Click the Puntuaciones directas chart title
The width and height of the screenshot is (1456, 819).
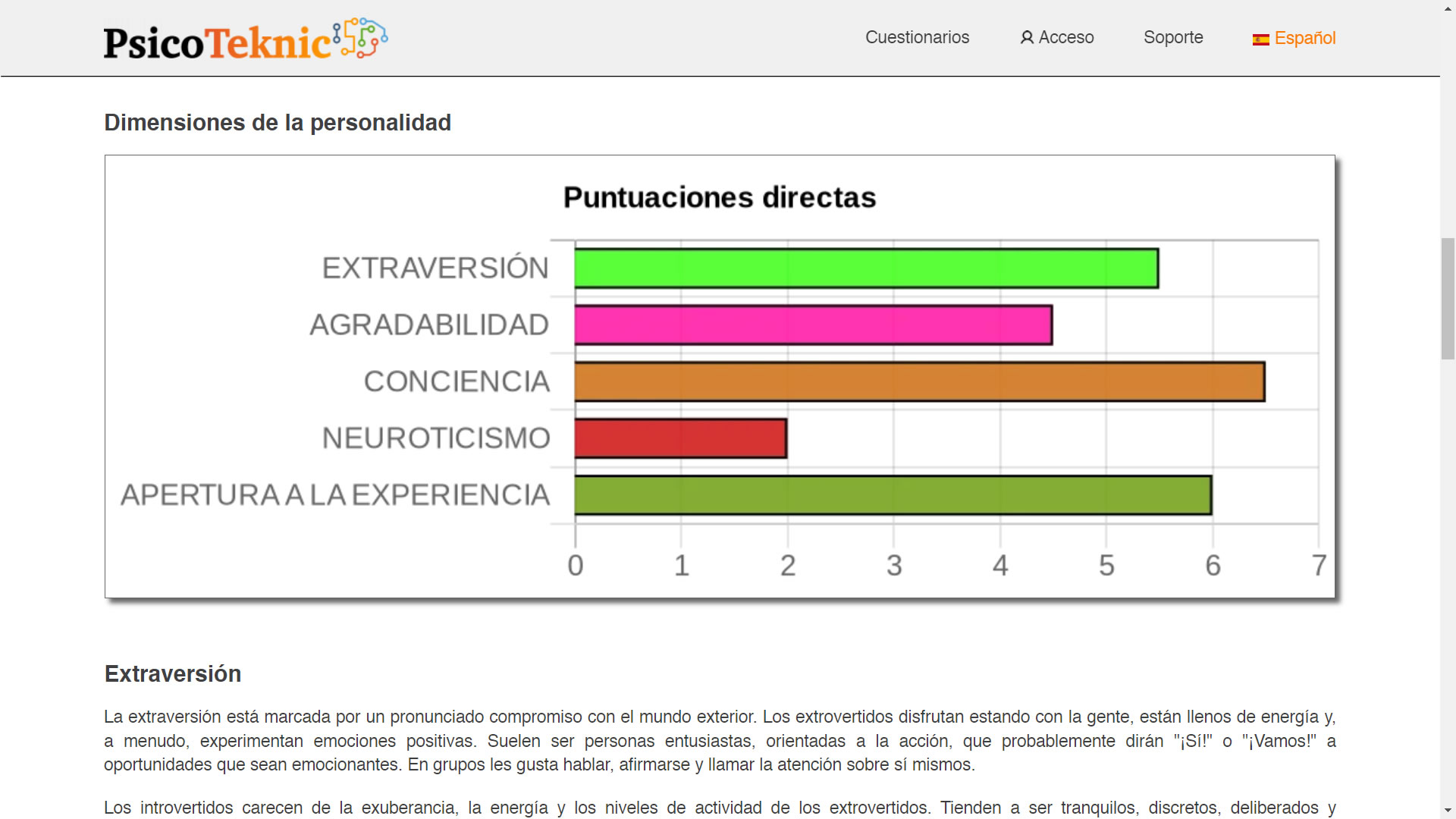point(719,197)
